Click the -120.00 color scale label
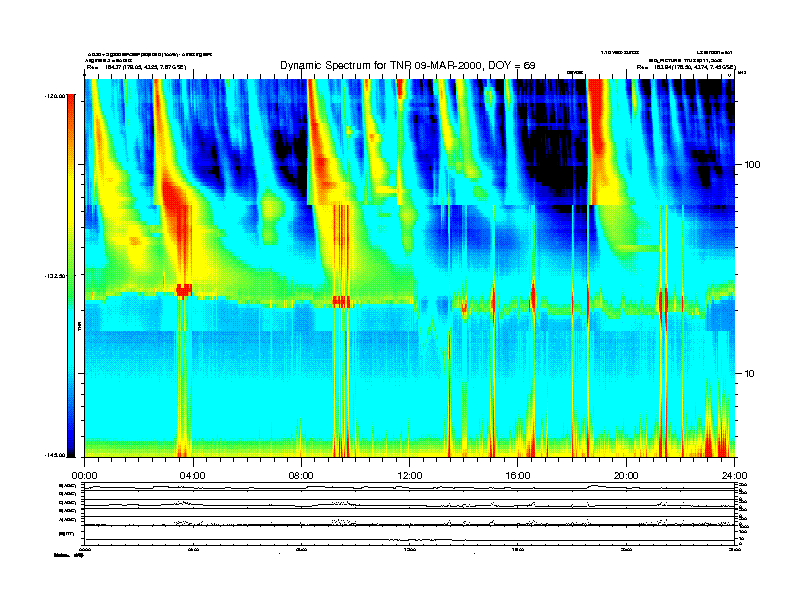This screenshot has width=792, height=612. (54, 95)
